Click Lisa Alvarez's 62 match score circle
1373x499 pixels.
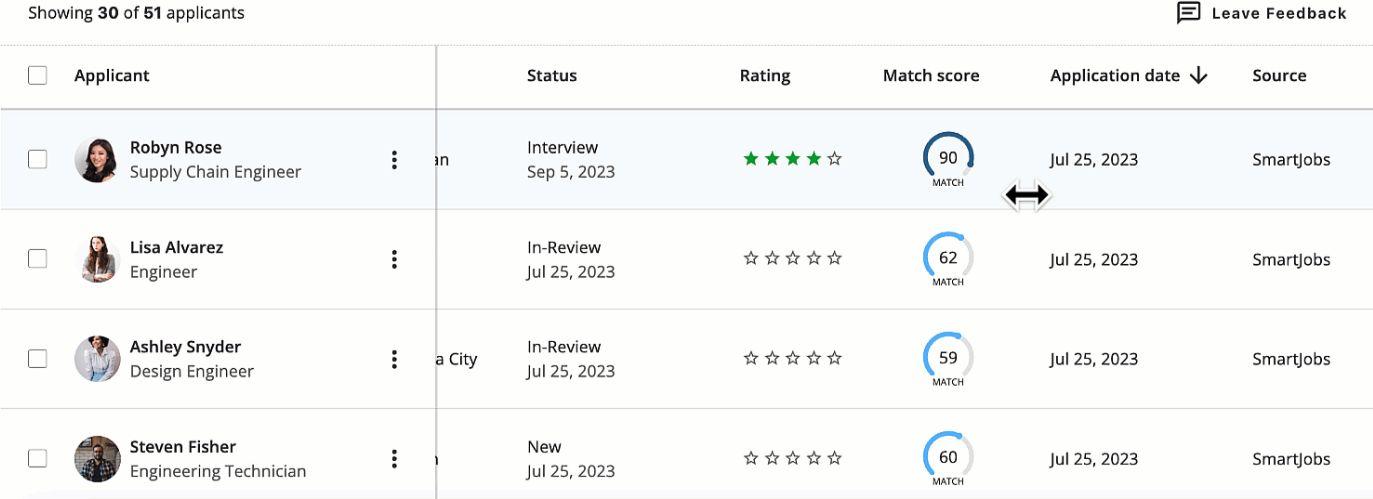click(948, 258)
